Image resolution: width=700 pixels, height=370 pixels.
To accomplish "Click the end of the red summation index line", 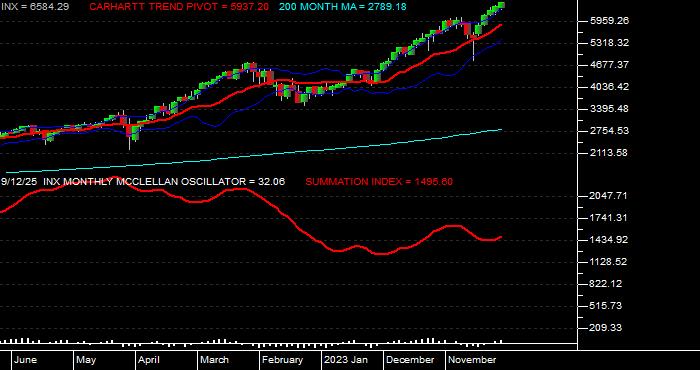I will pyautogui.click(x=501, y=237).
